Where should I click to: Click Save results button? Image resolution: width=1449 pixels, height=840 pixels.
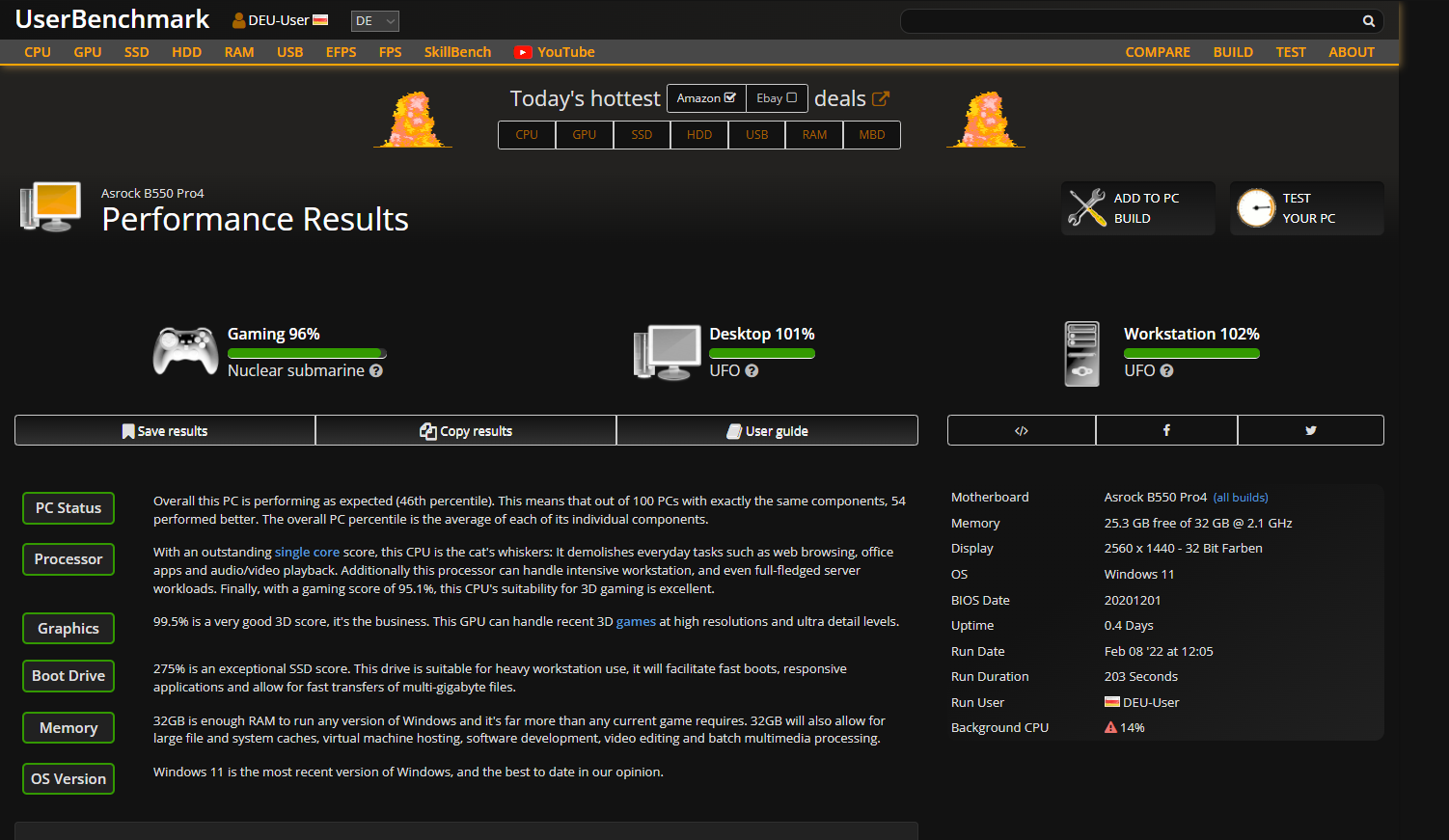click(165, 430)
